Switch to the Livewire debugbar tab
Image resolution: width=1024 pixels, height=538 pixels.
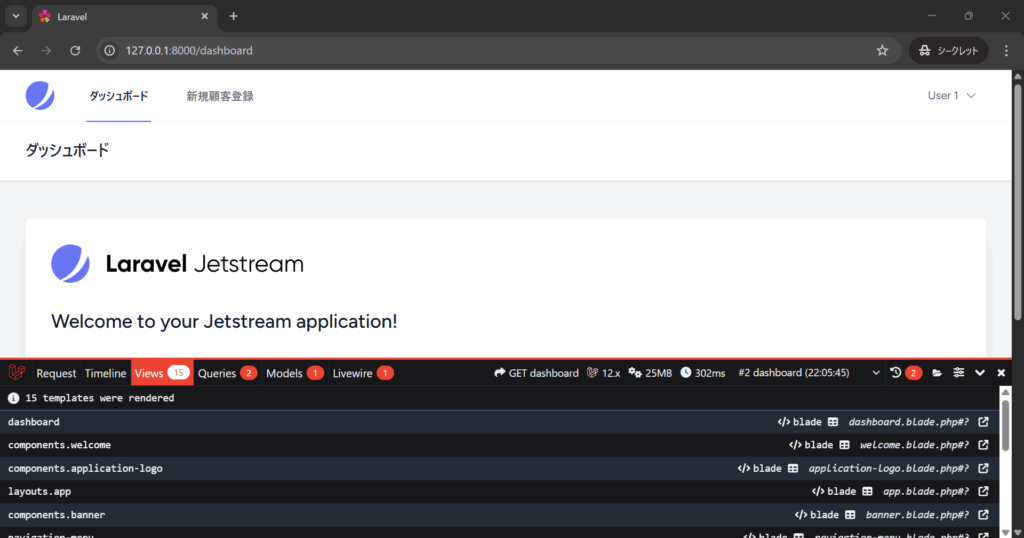[x=362, y=373]
